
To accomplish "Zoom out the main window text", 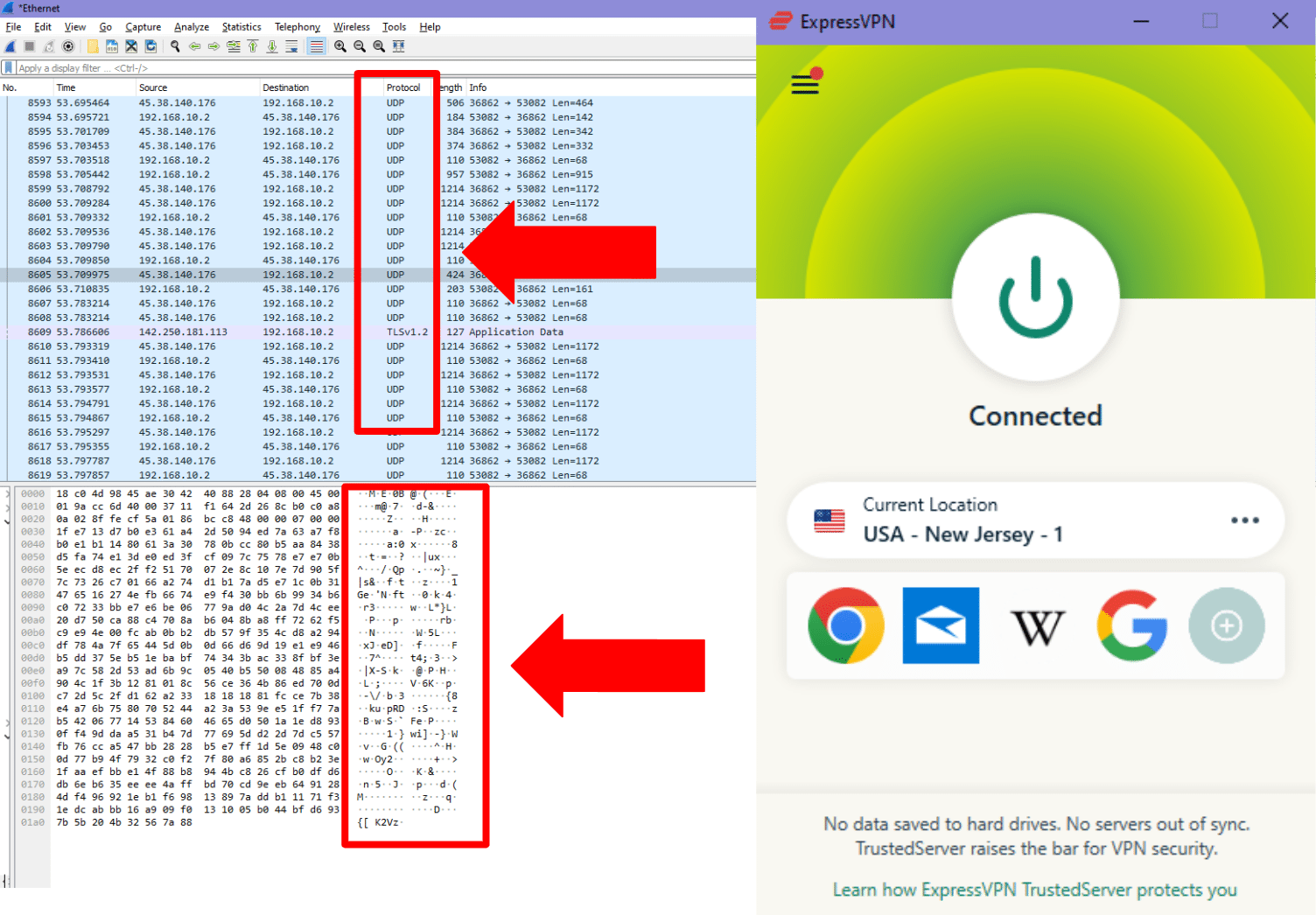I will click(x=360, y=46).
